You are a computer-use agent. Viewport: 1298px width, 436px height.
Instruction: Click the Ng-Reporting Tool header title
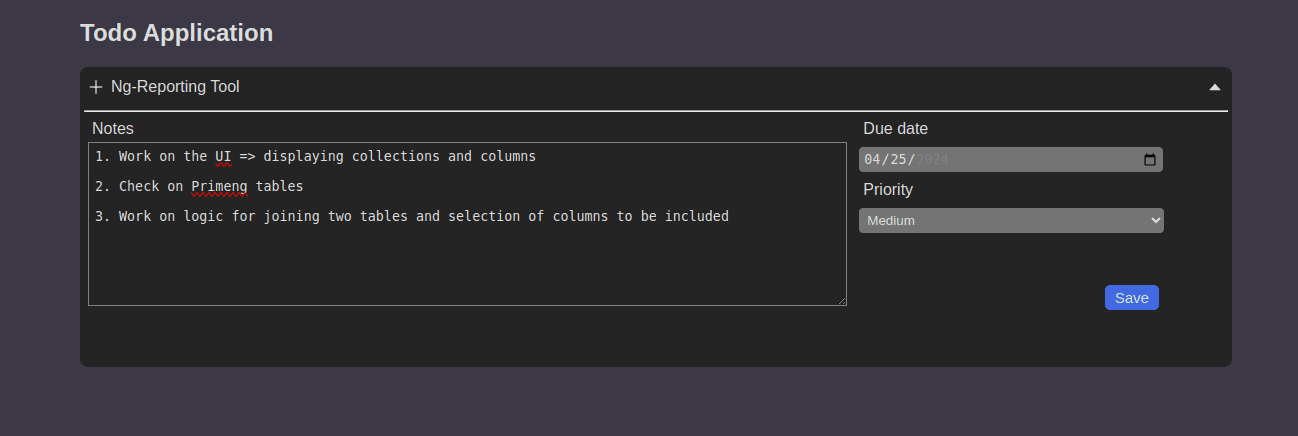point(175,87)
